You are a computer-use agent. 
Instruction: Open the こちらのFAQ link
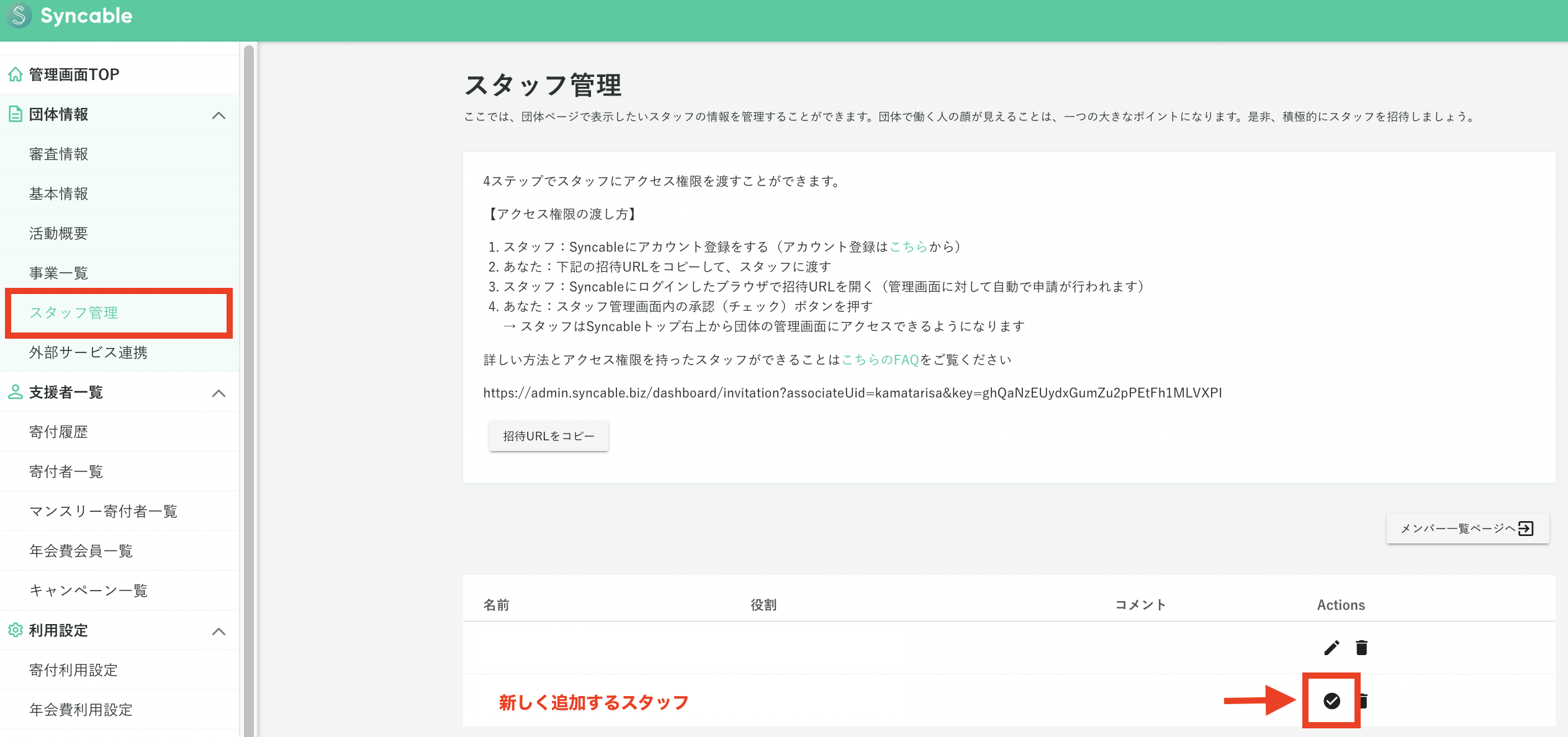point(880,360)
